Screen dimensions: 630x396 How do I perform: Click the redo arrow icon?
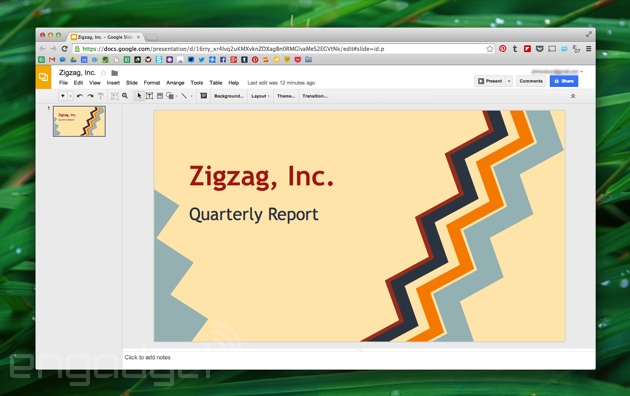point(90,96)
